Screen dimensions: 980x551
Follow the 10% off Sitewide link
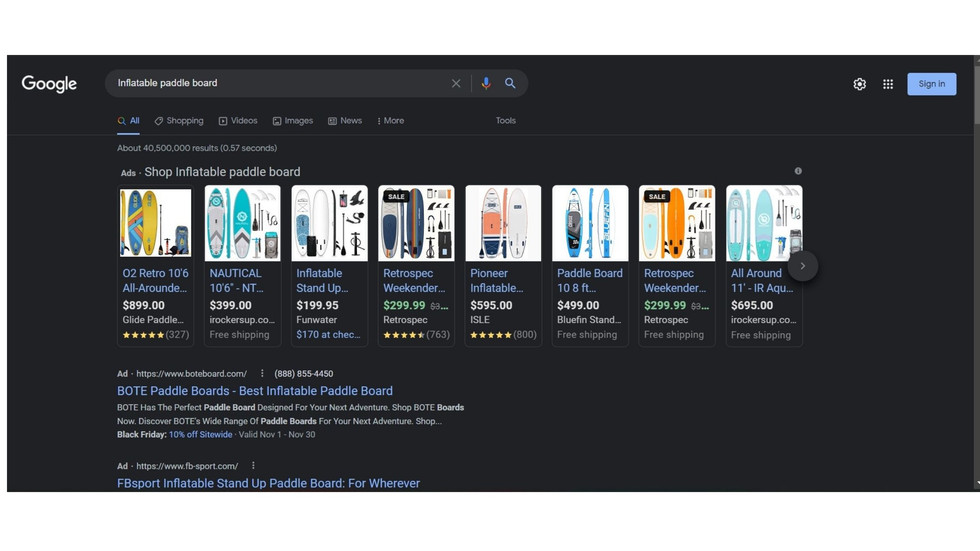coord(200,435)
